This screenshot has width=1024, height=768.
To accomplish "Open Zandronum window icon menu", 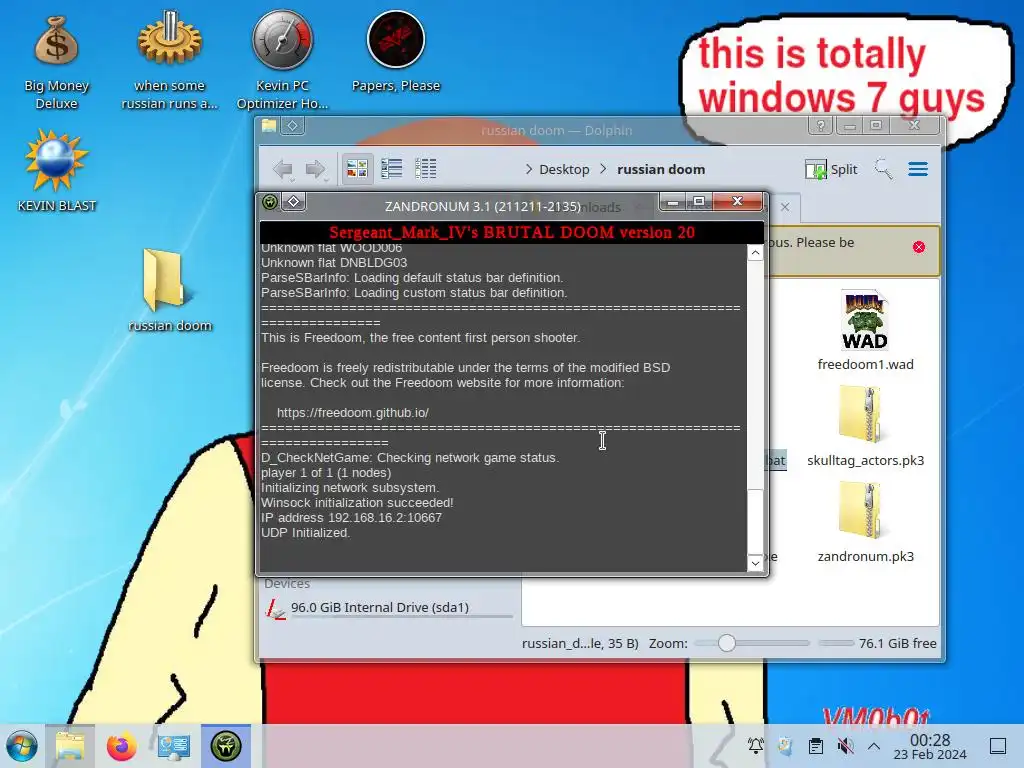I will (270, 202).
